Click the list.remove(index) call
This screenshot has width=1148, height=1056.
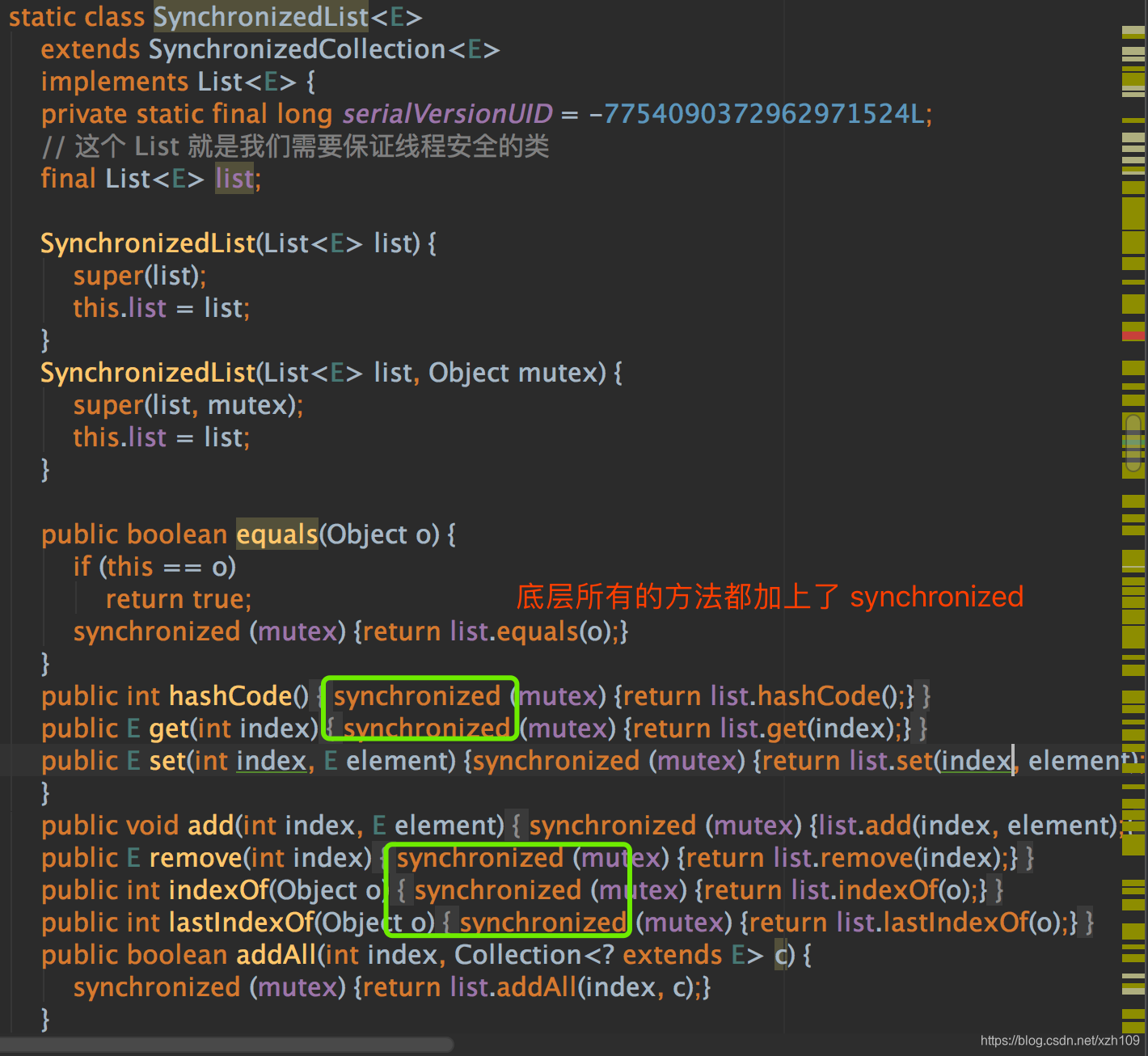(x=887, y=858)
